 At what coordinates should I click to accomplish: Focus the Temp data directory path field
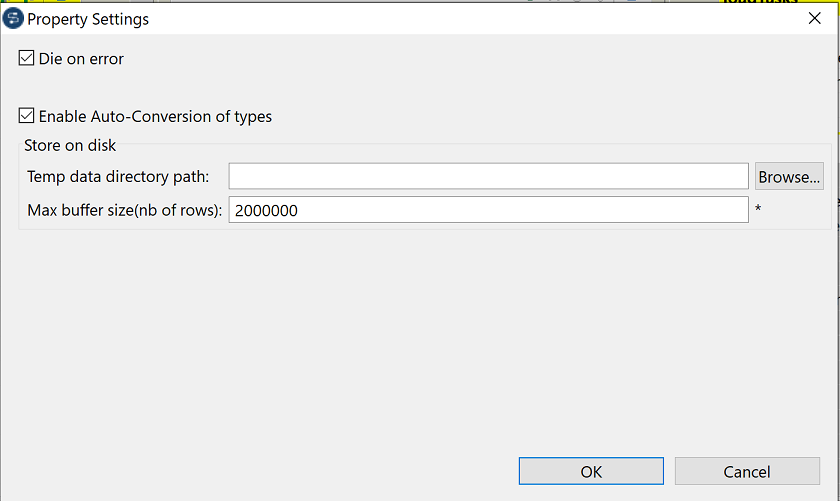click(x=488, y=176)
